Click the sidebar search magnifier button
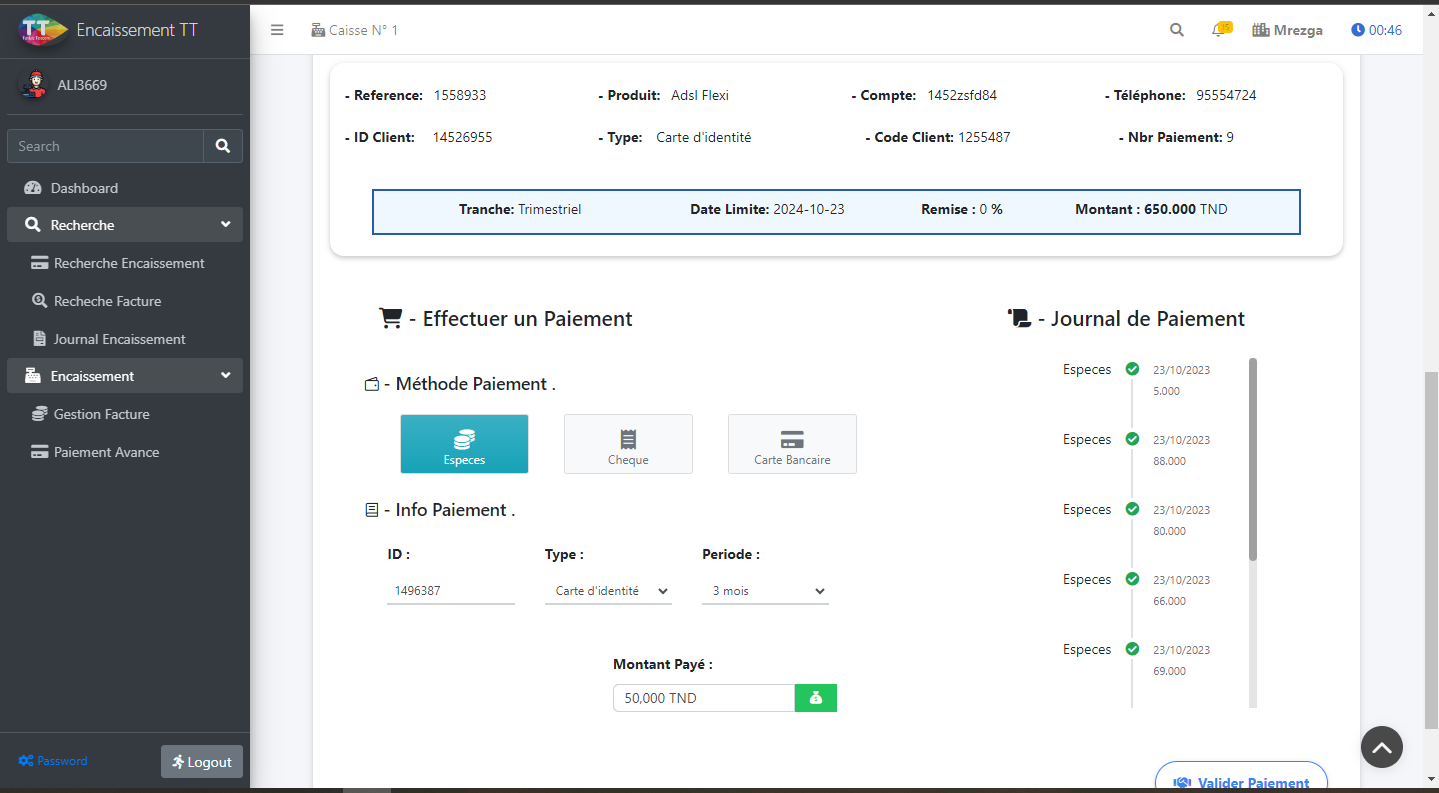Viewport: 1439px width, 793px height. [x=223, y=146]
